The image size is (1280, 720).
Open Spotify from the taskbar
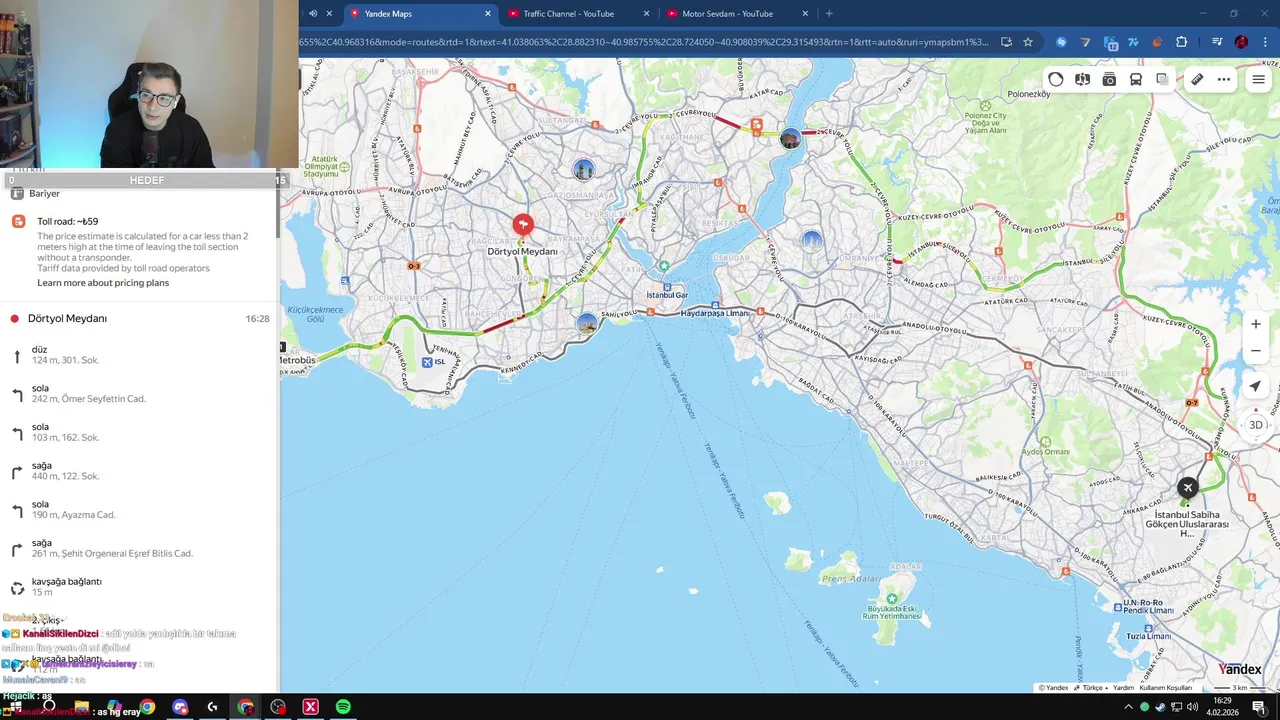click(x=343, y=707)
